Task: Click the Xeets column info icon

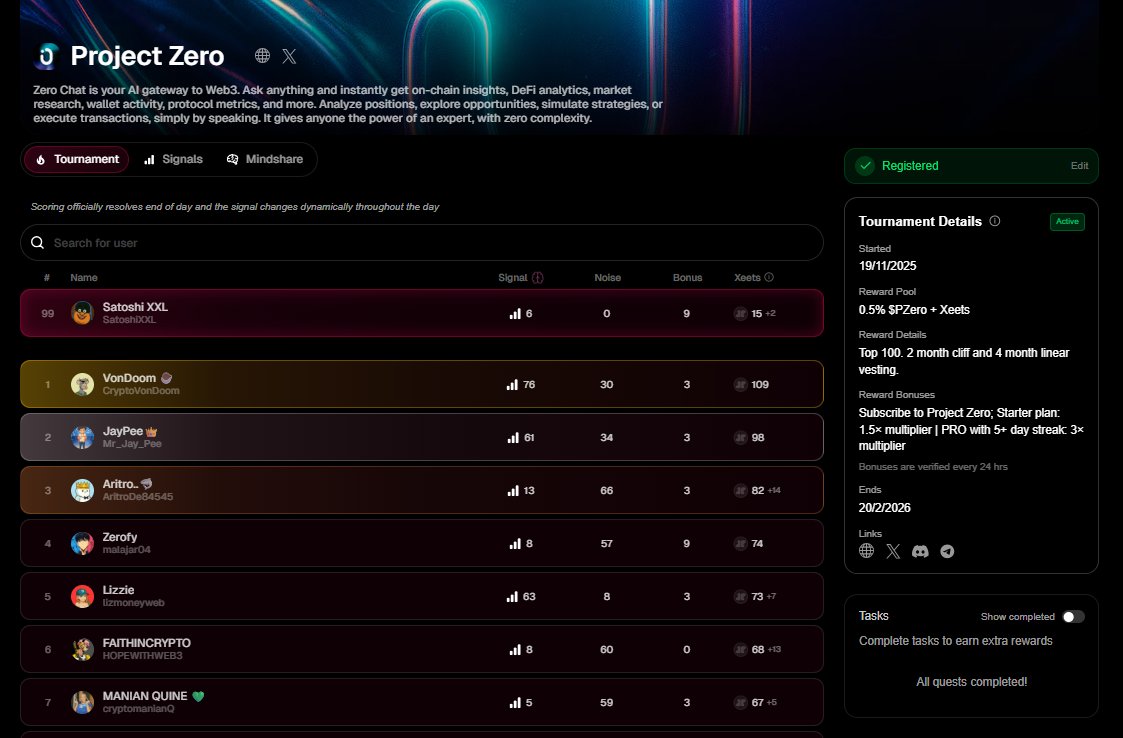Action: (769, 277)
